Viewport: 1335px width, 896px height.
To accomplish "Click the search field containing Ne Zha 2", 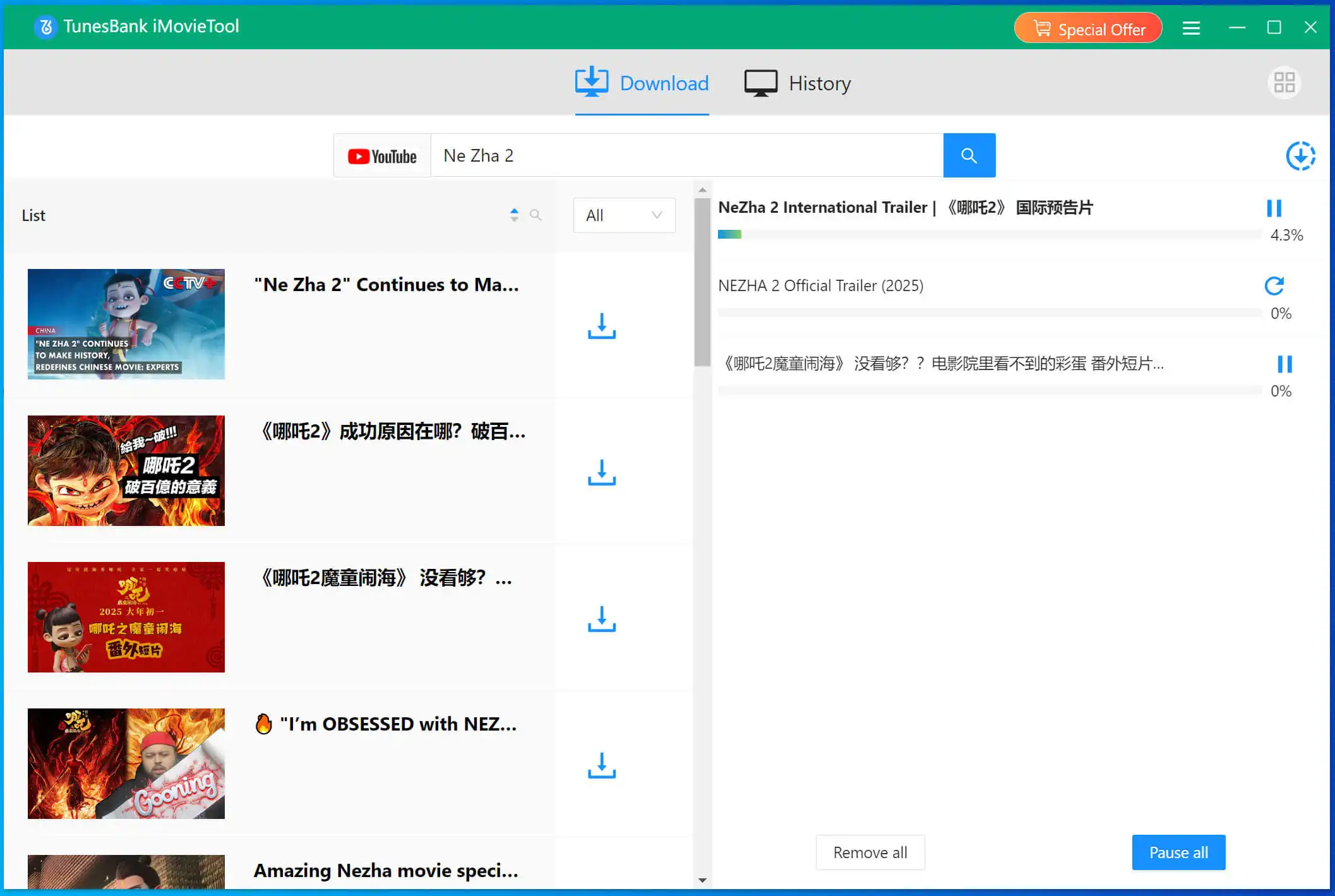I will [687, 155].
